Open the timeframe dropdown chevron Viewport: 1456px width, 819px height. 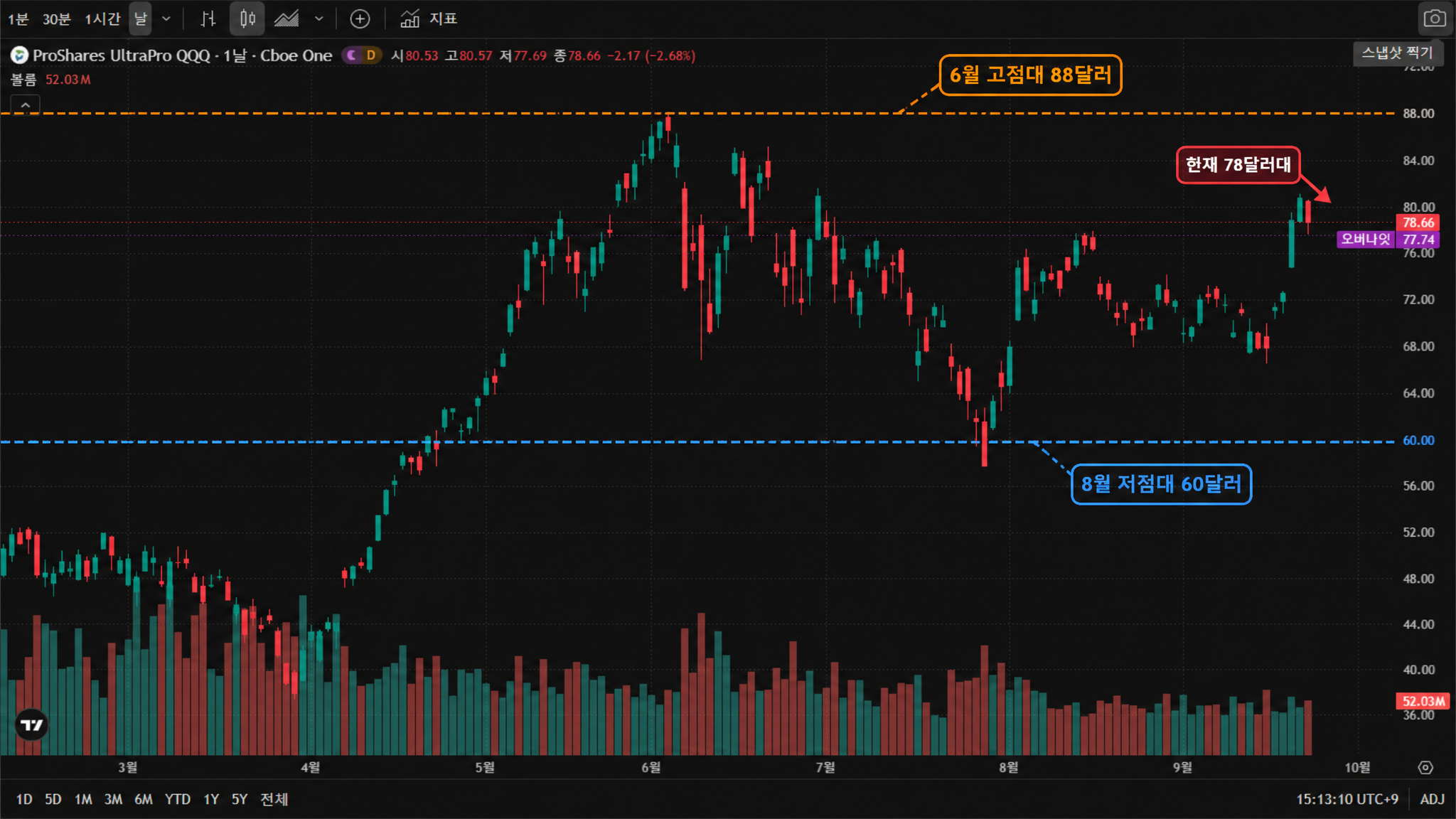166,19
